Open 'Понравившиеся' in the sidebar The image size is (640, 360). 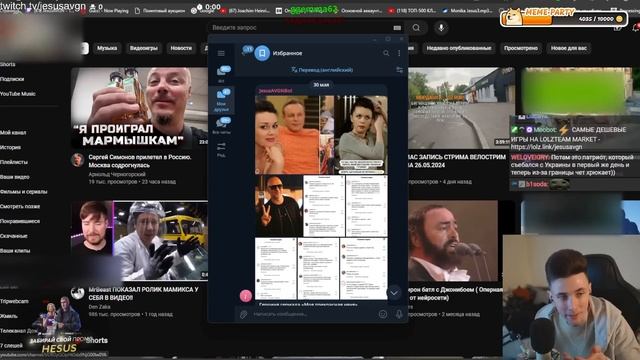20,221
